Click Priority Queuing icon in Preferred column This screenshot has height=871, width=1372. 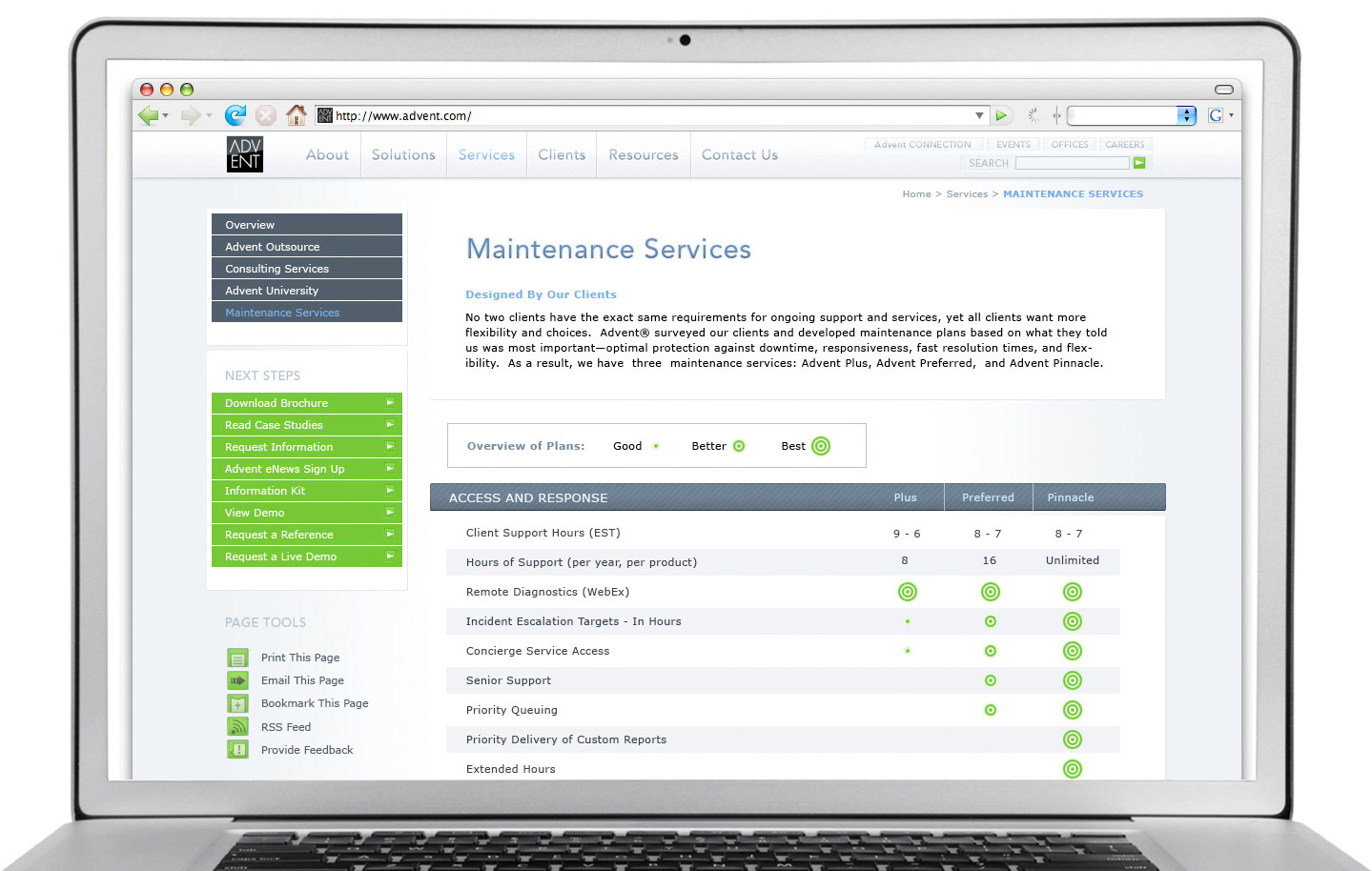click(991, 710)
